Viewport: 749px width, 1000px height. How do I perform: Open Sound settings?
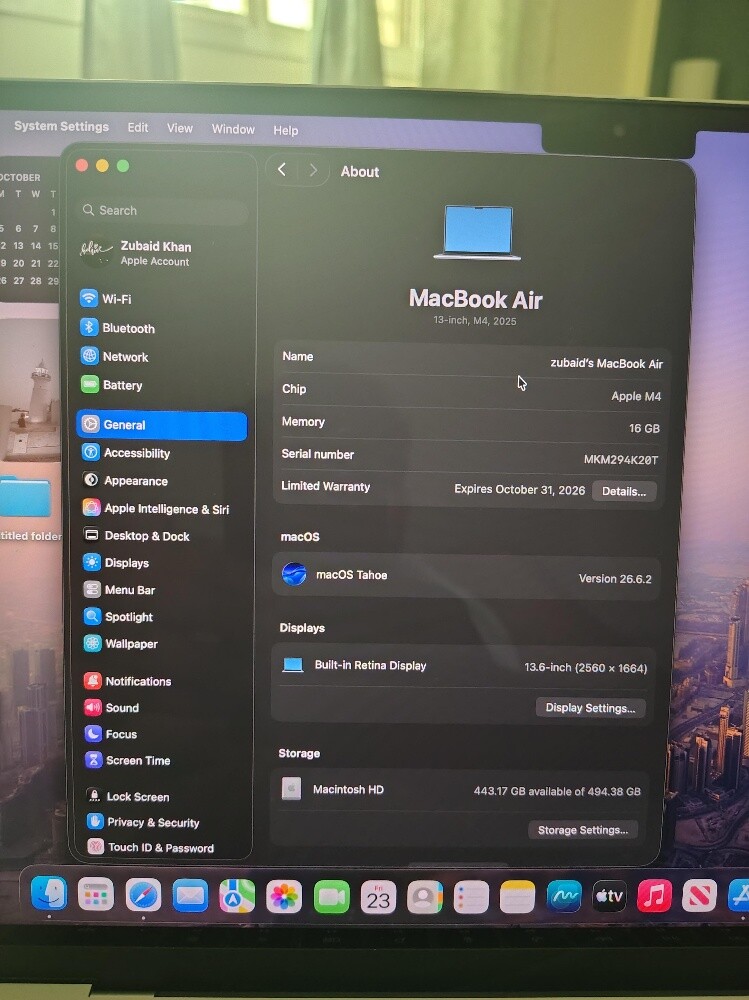pos(112,707)
